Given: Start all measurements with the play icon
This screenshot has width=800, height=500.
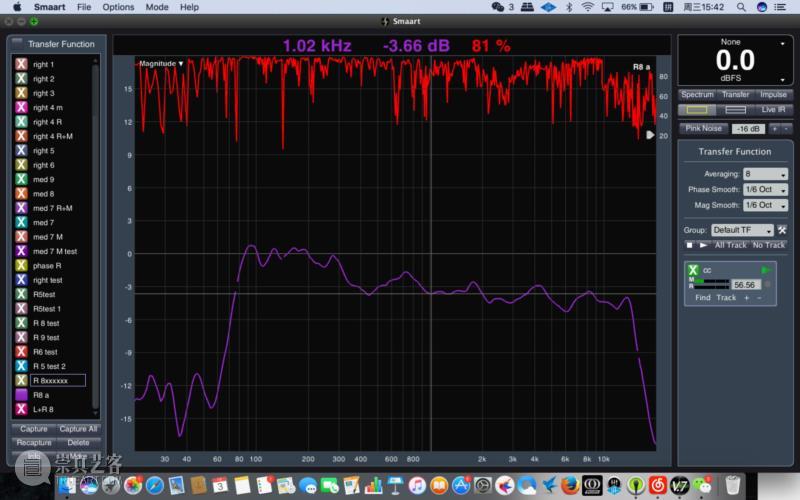Looking at the screenshot, I should (x=704, y=245).
